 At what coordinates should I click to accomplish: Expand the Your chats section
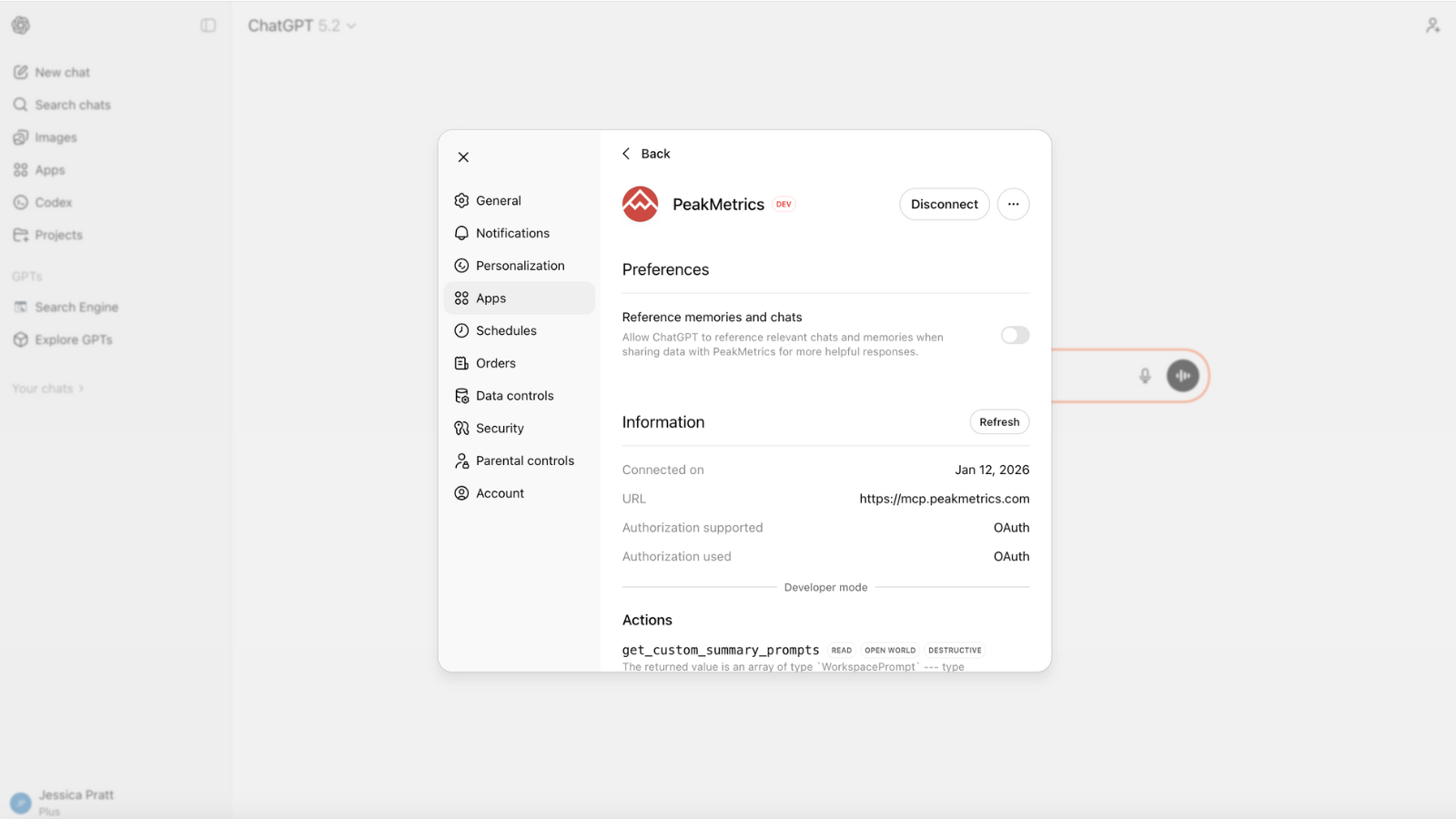tap(47, 389)
